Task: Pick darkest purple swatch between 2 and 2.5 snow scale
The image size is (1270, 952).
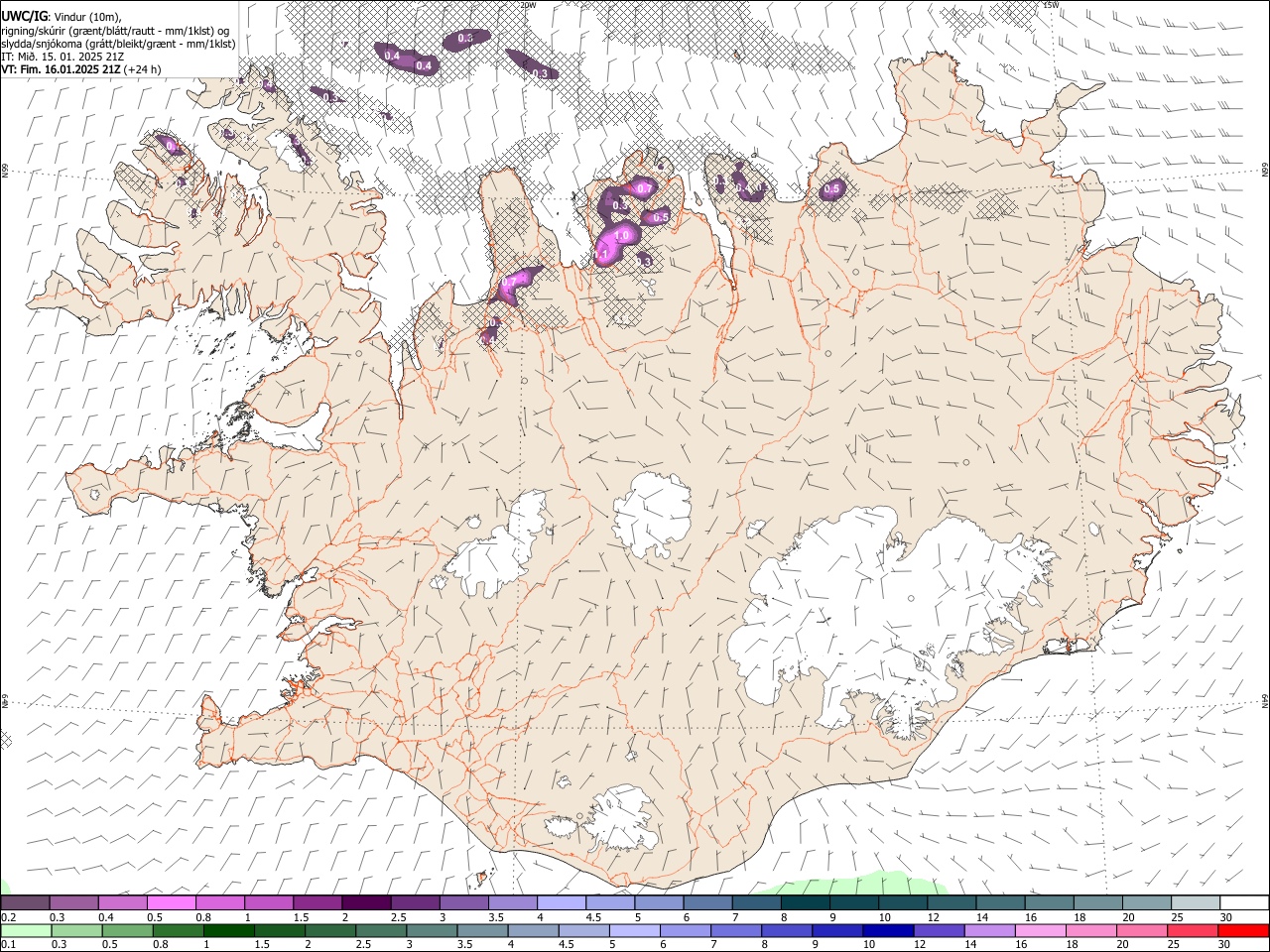Action: (x=365, y=902)
